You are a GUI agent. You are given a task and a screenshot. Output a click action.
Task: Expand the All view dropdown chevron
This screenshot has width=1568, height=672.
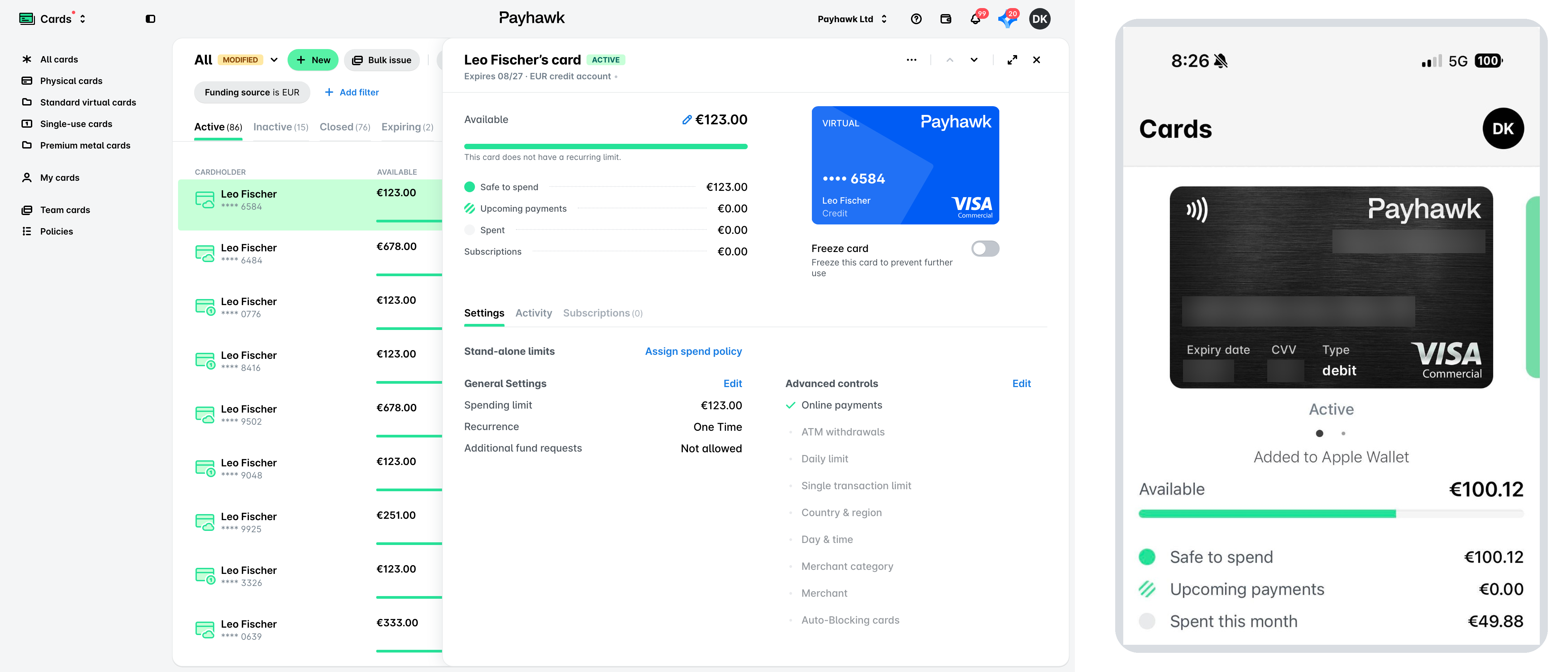coord(274,60)
